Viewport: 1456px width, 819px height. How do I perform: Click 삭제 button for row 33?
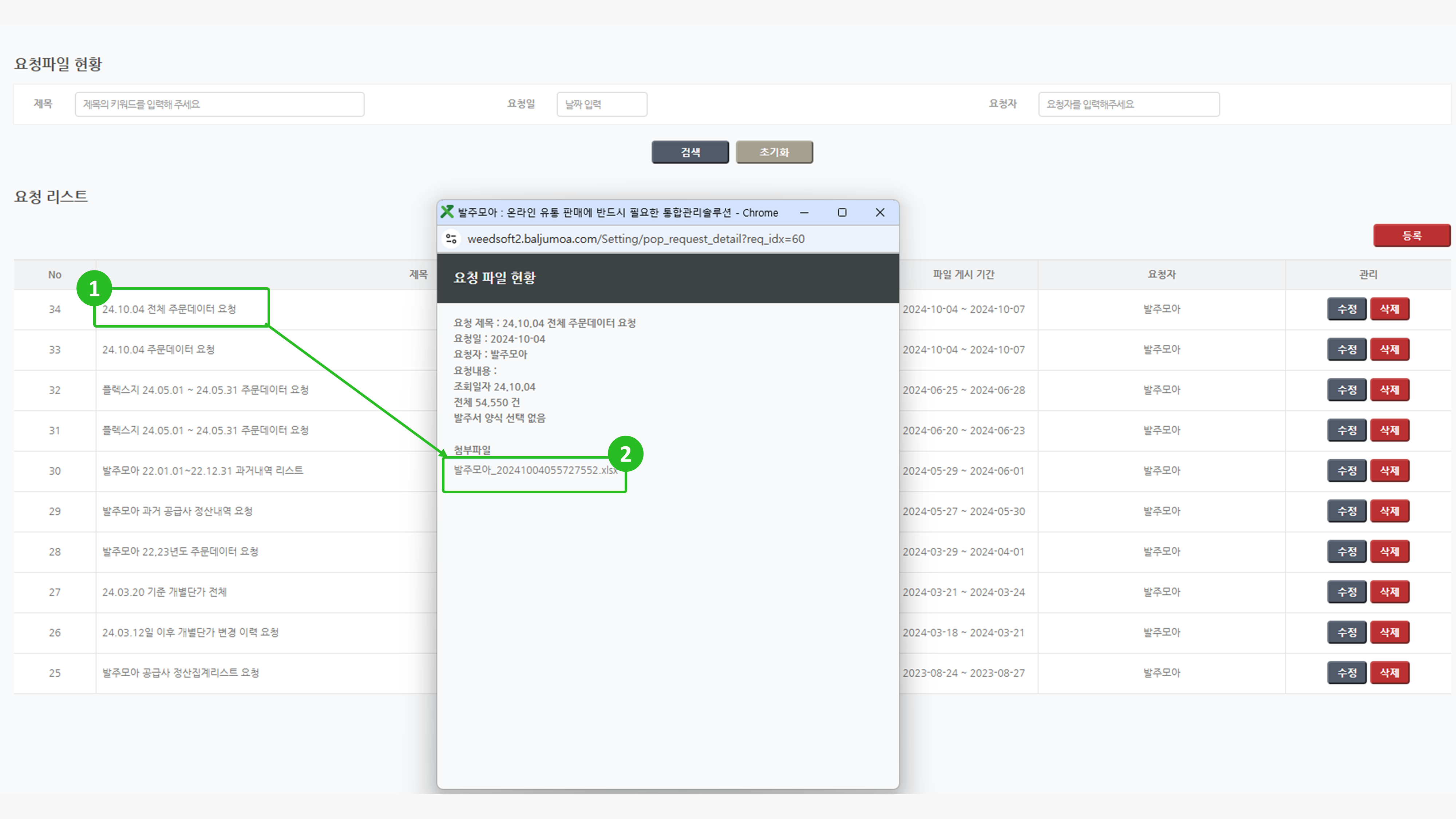coord(1389,350)
